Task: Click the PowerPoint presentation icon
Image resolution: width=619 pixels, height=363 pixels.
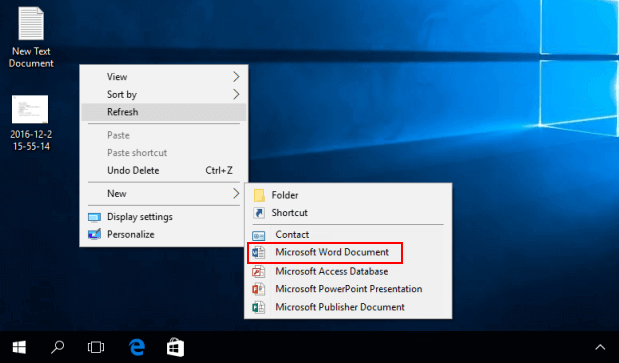Action: click(259, 289)
